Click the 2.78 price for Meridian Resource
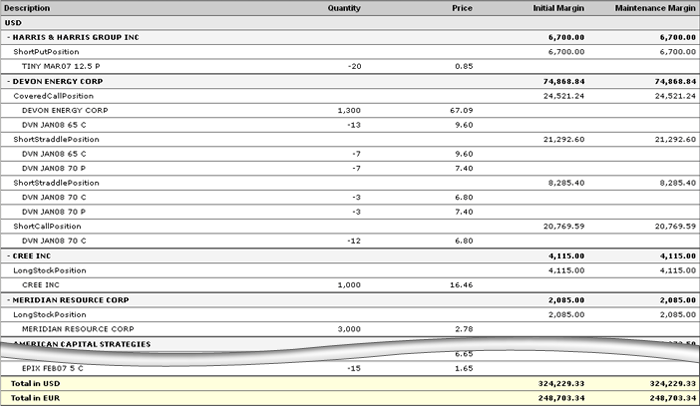700x406 pixels. [x=464, y=329]
